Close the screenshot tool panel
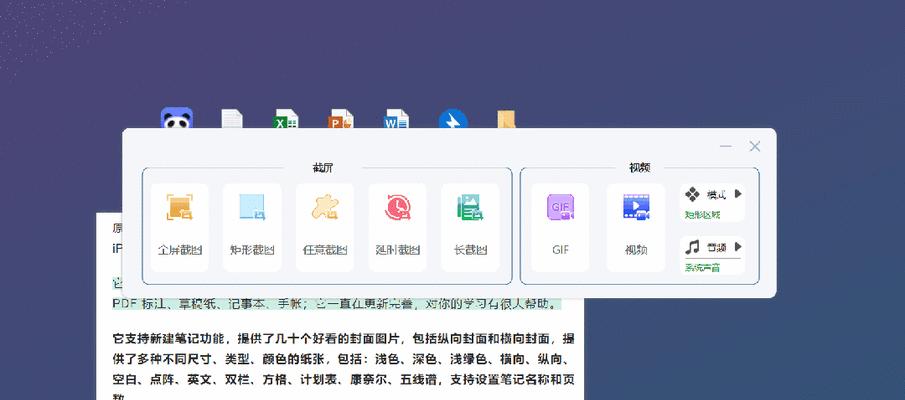Image resolution: width=905 pixels, height=400 pixels. click(x=754, y=147)
